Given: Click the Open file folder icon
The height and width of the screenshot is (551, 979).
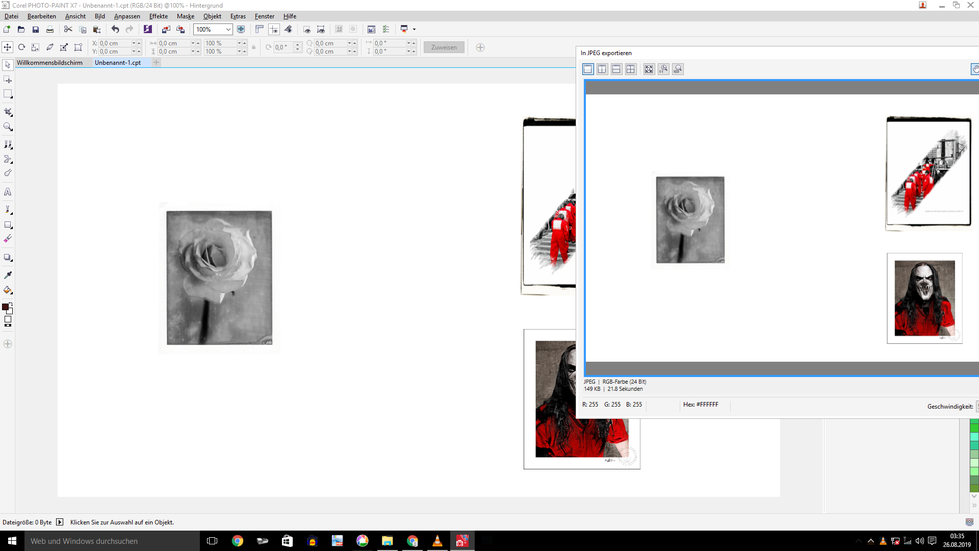Looking at the screenshot, I should (21, 29).
